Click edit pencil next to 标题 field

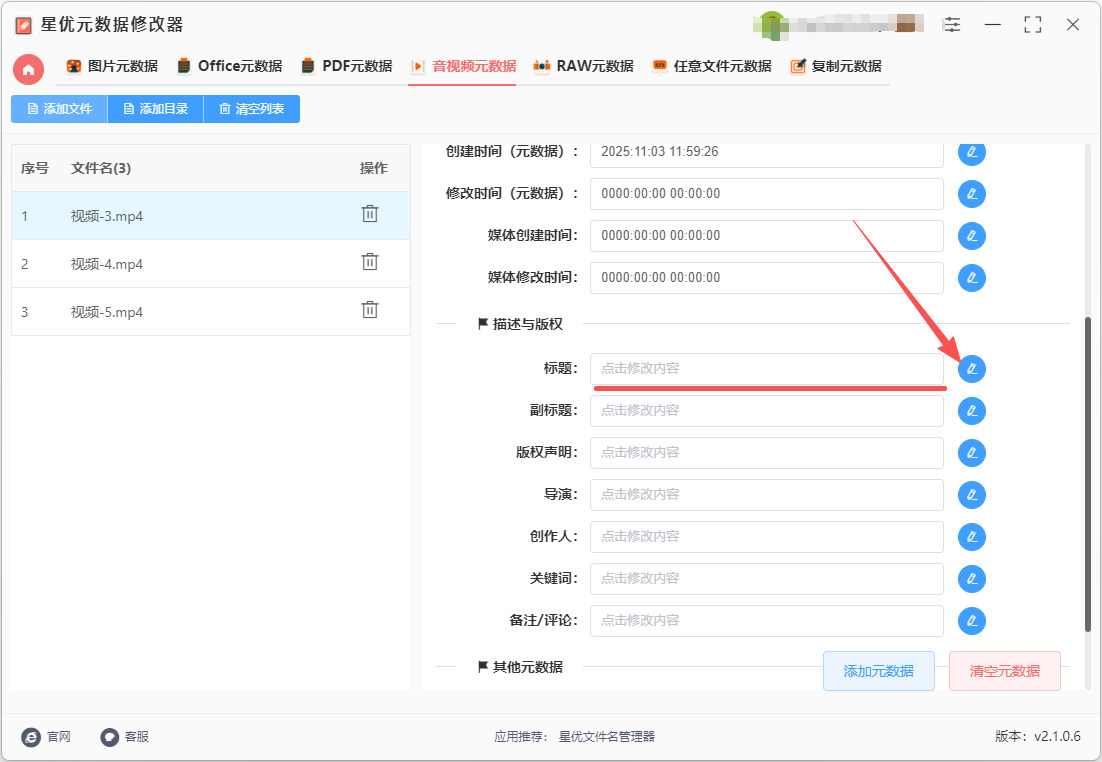pos(972,369)
